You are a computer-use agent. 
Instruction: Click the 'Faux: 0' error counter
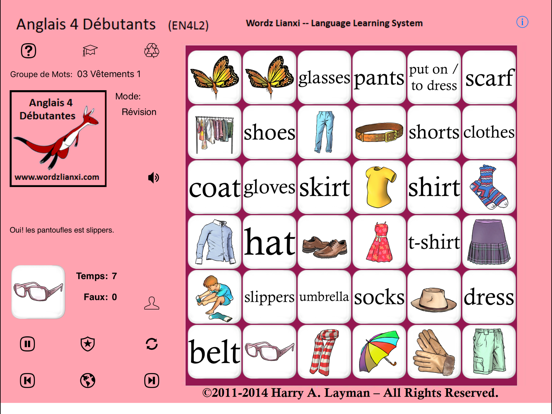coord(100,297)
